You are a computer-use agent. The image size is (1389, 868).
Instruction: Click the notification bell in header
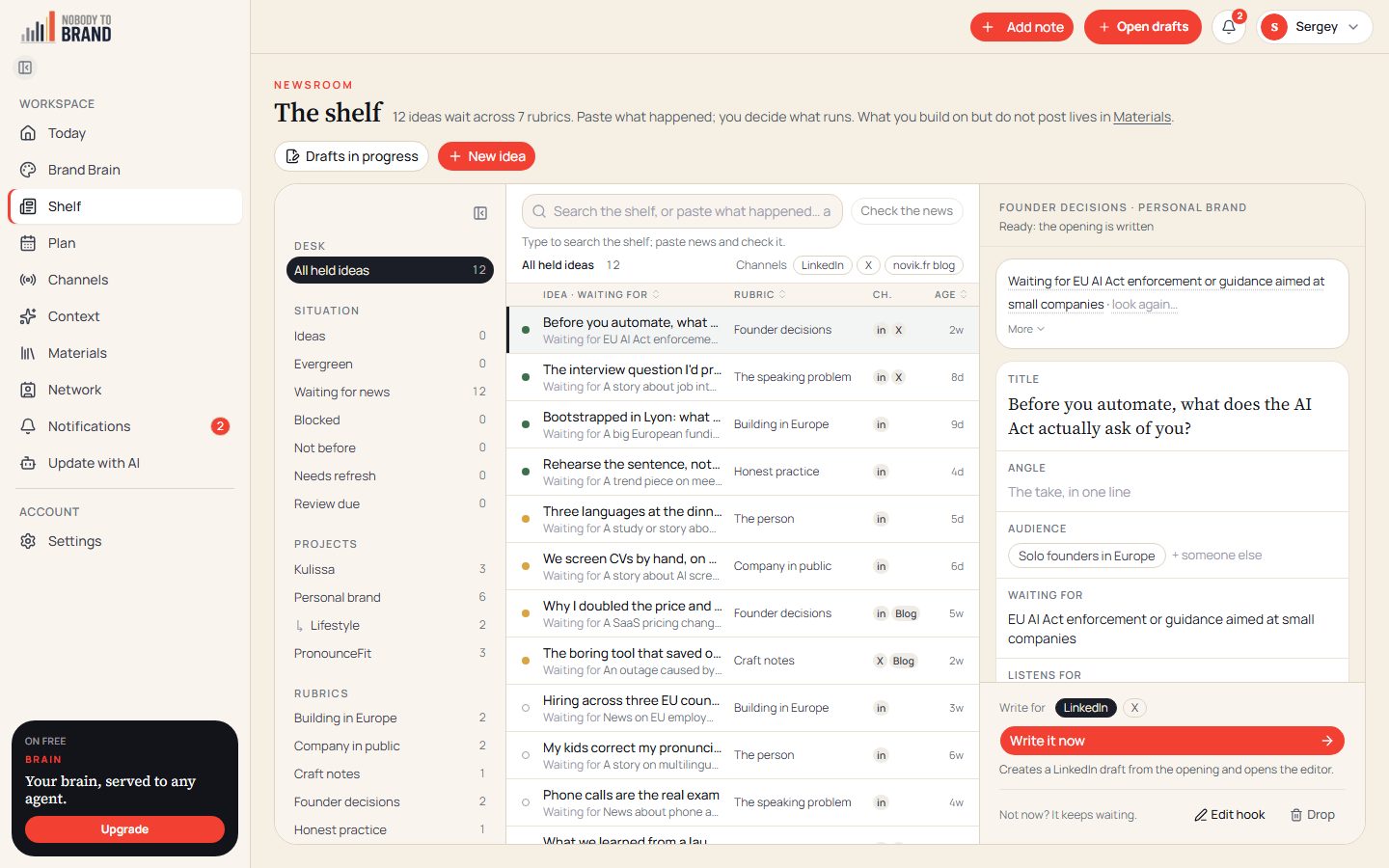[x=1229, y=27]
